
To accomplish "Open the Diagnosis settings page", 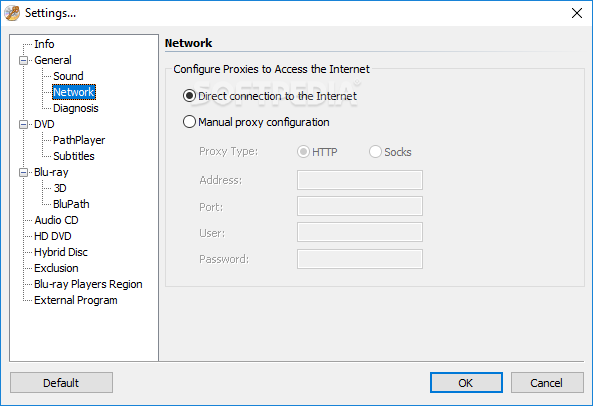I will point(76,108).
